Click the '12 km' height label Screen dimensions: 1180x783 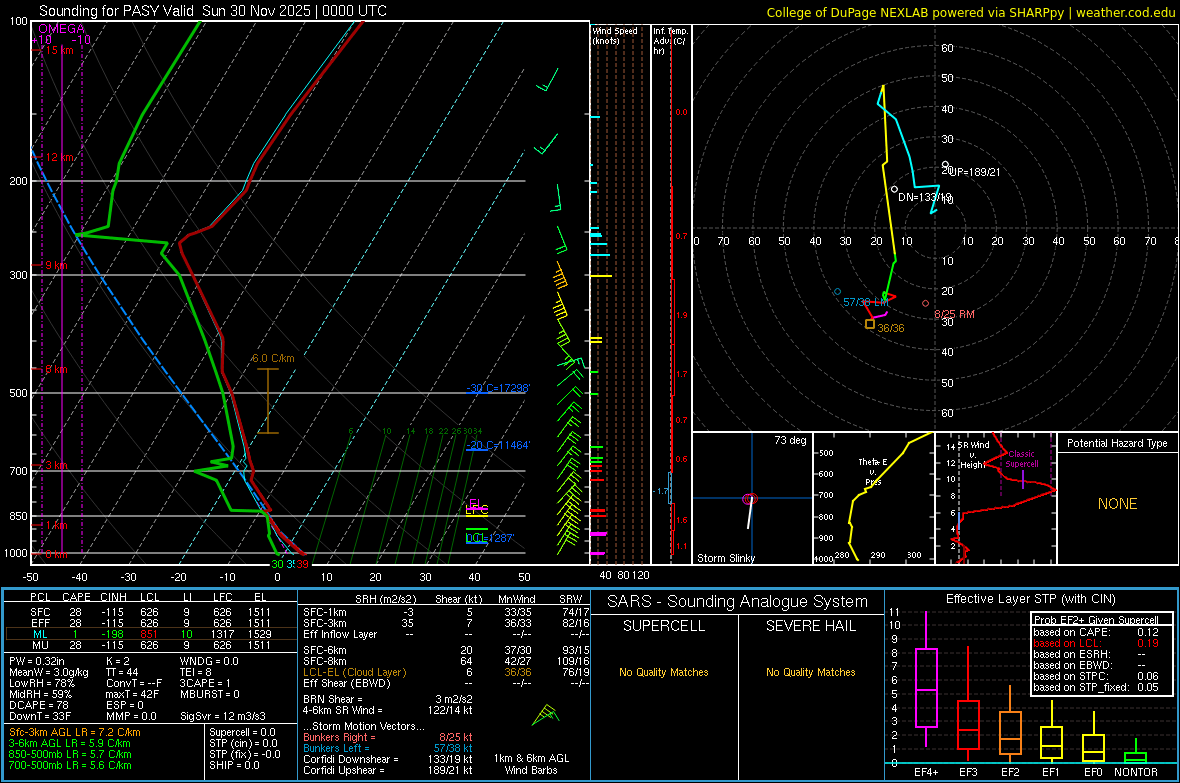pyautogui.click(x=60, y=157)
